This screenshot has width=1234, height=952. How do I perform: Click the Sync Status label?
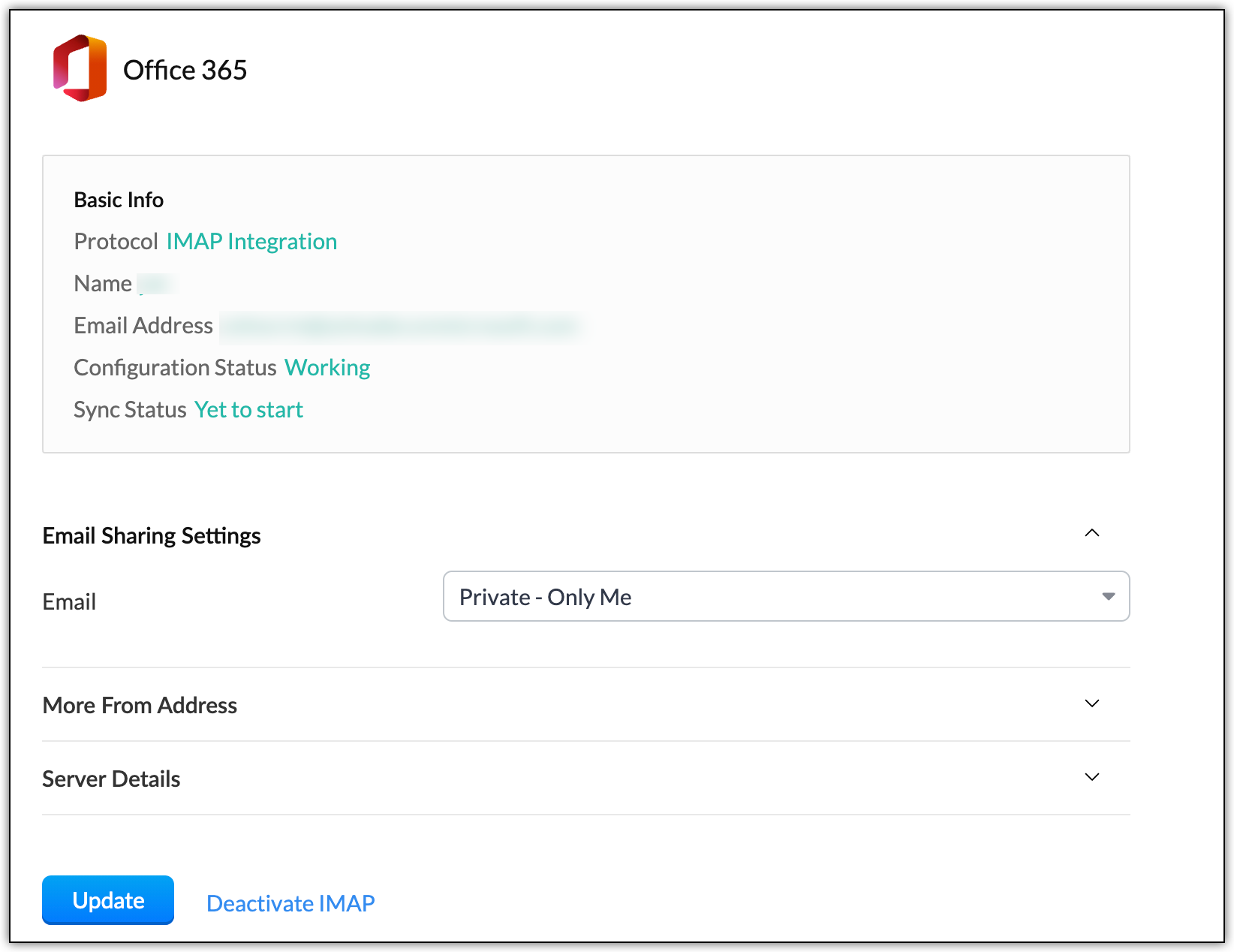(130, 410)
